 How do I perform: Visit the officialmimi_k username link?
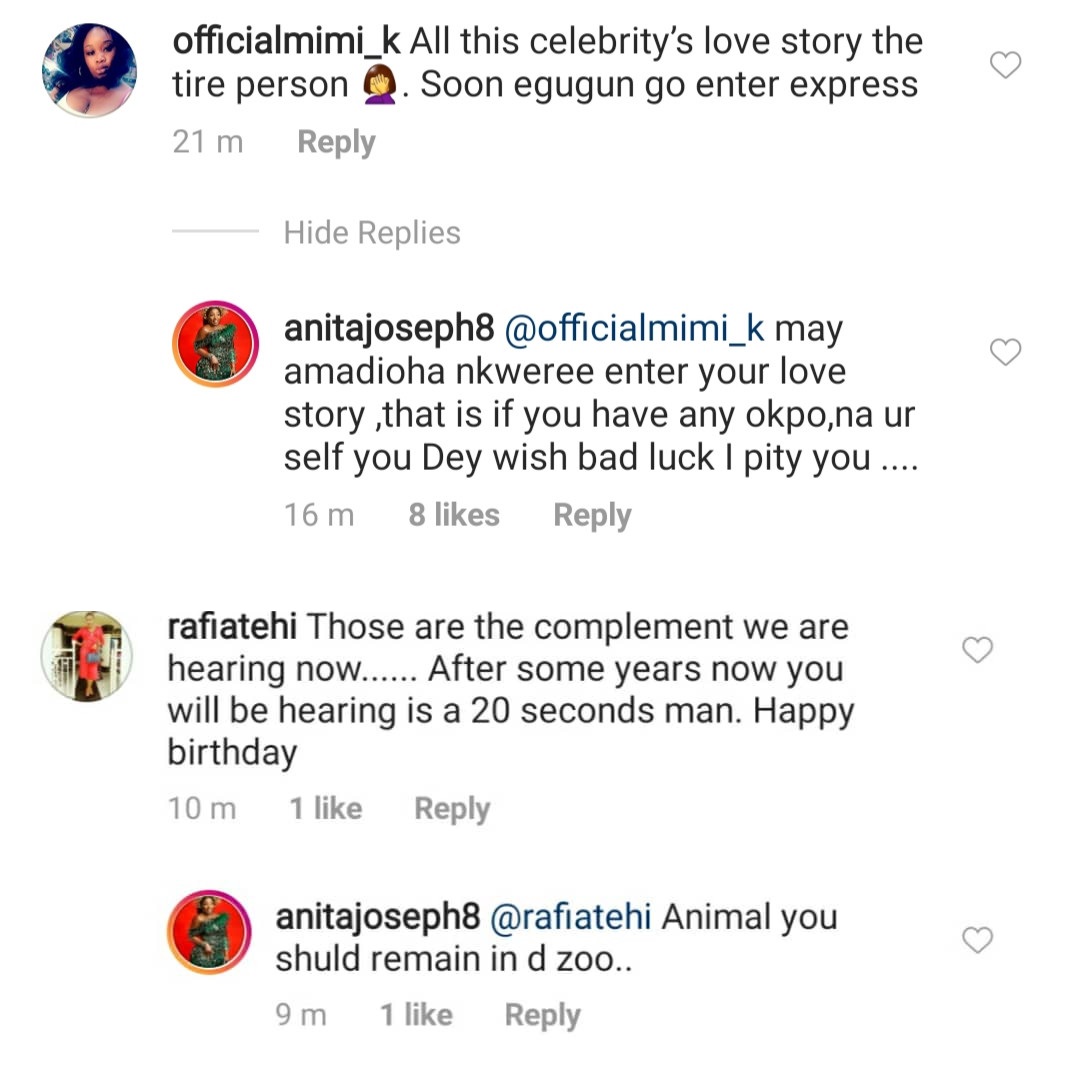tap(286, 42)
